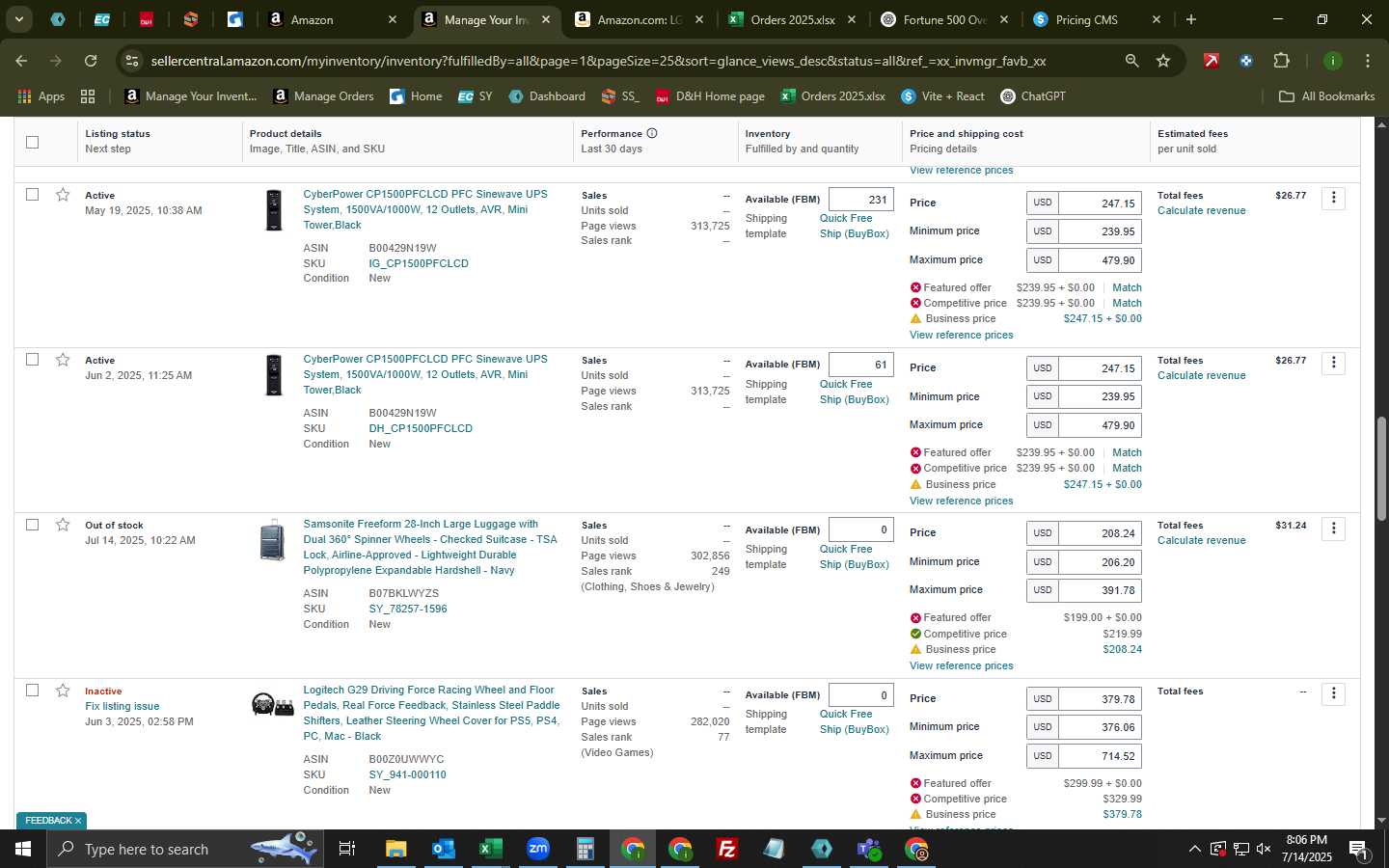Open a new browser tab
Screen dimensions: 1389x868
coord(1191,19)
